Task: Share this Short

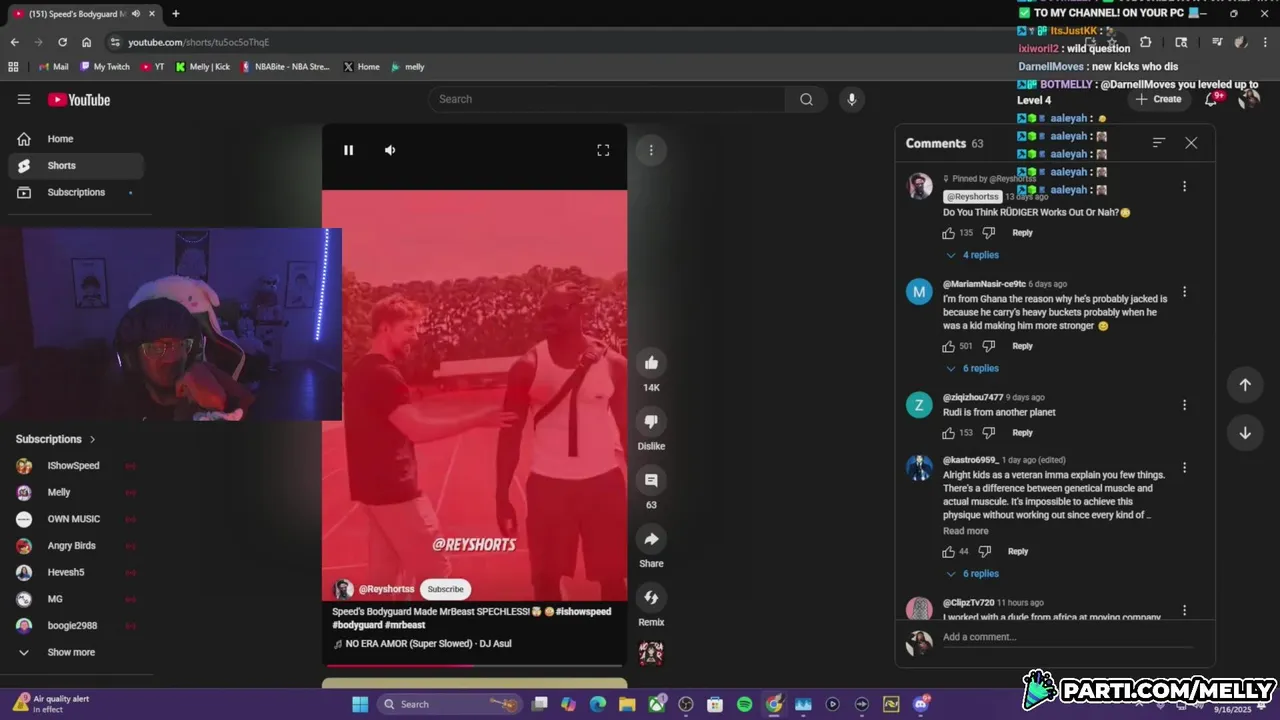Action: click(651, 539)
